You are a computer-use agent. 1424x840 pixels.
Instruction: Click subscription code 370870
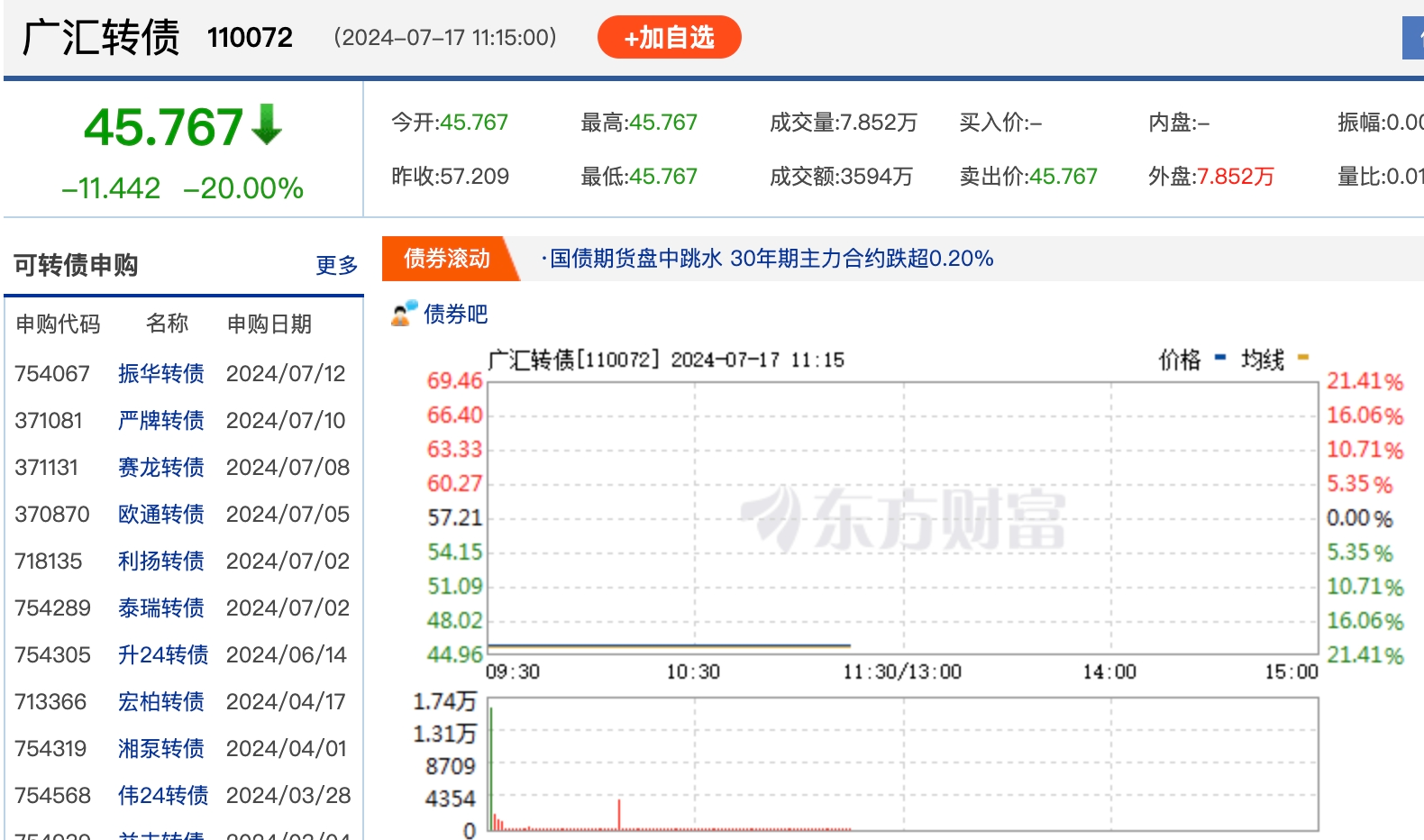pos(52,514)
